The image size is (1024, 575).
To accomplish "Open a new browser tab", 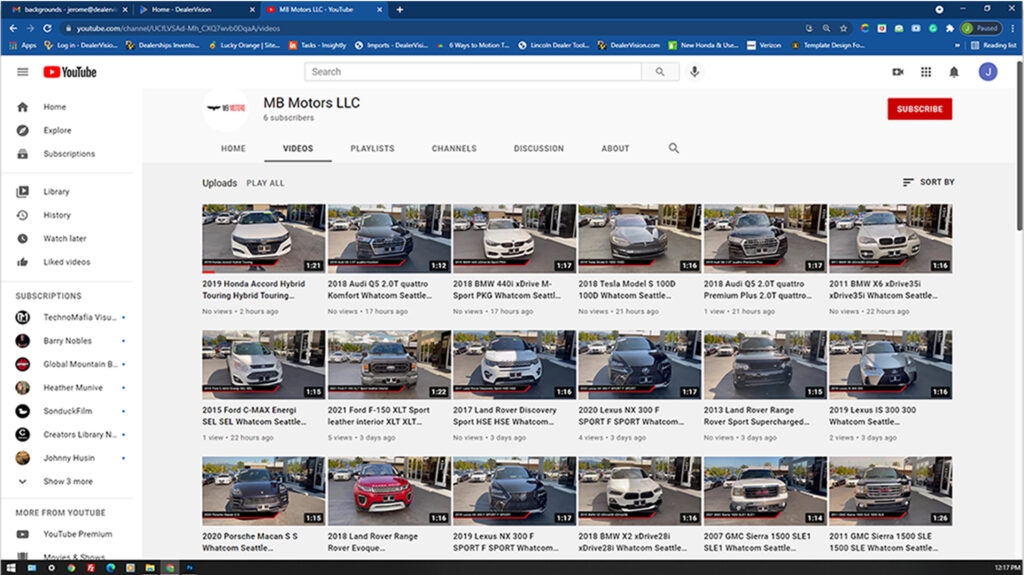I will click(x=400, y=9).
